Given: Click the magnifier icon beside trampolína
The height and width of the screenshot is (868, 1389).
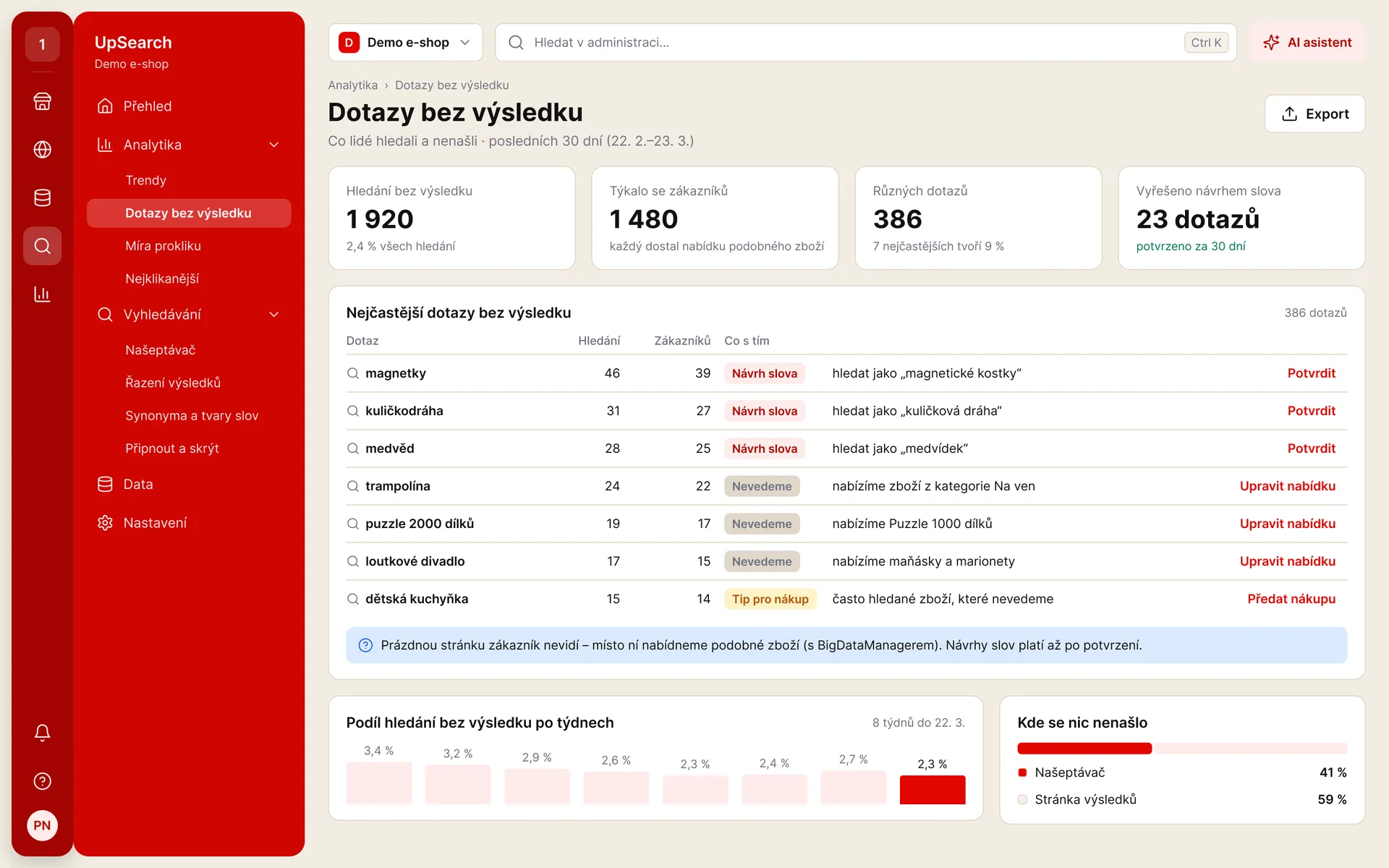Looking at the screenshot, I should pos(353,486).
